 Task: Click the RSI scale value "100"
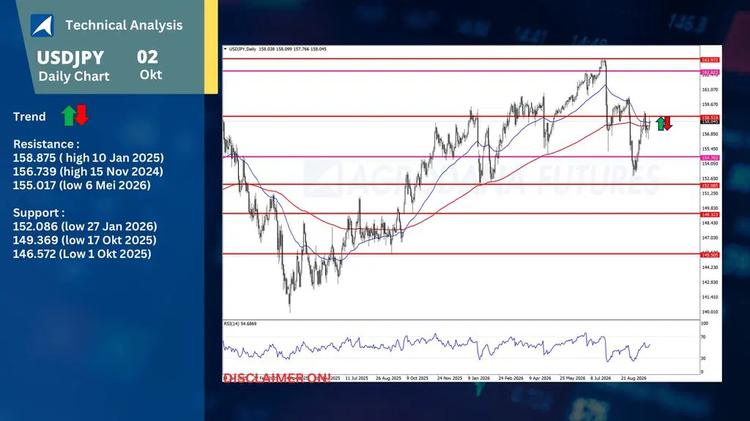point(704,324)
